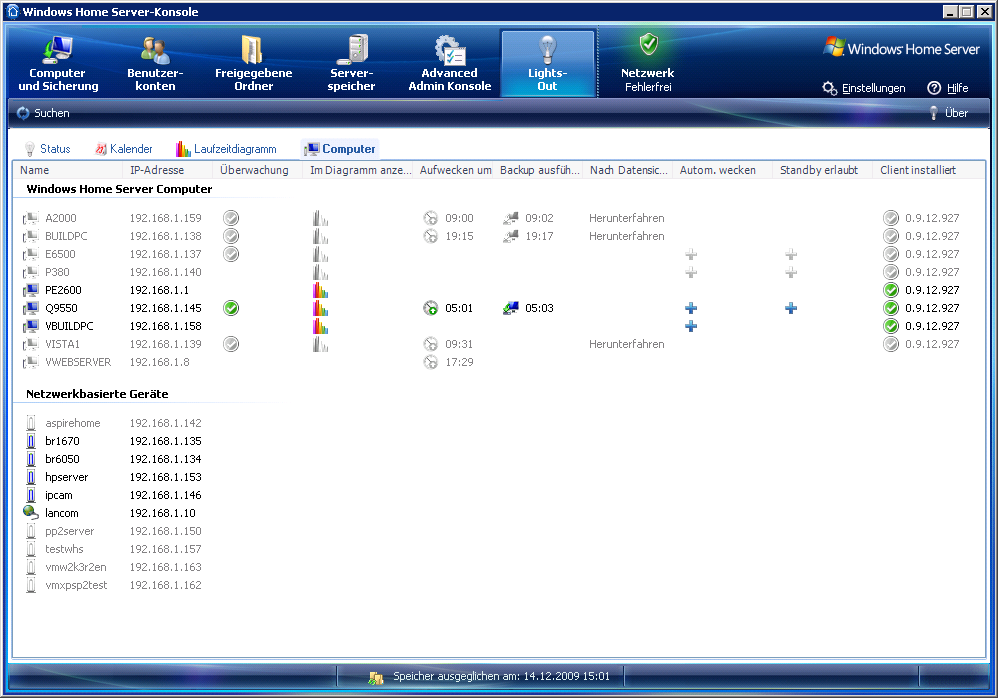Switch to the Laufzeitdiagramm tab
The width and height of the screenshot is (998, 698).
(x=226, y=149)
